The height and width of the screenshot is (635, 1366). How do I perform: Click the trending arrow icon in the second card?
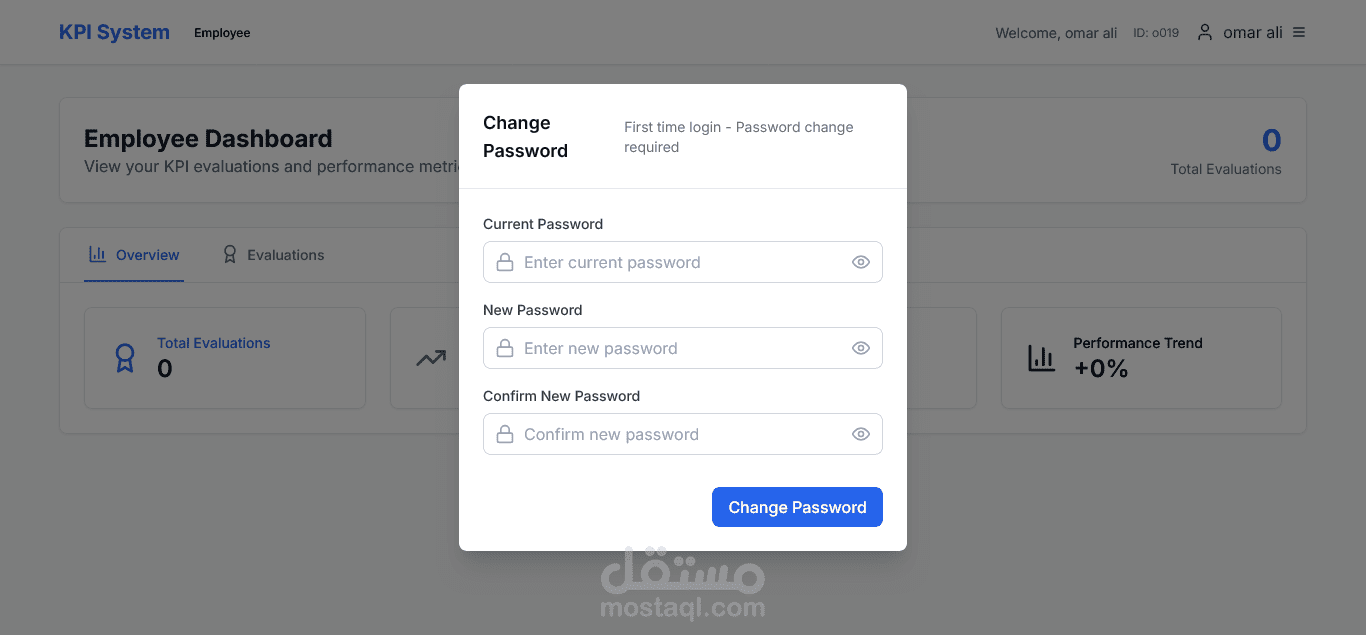coord(431,358)
